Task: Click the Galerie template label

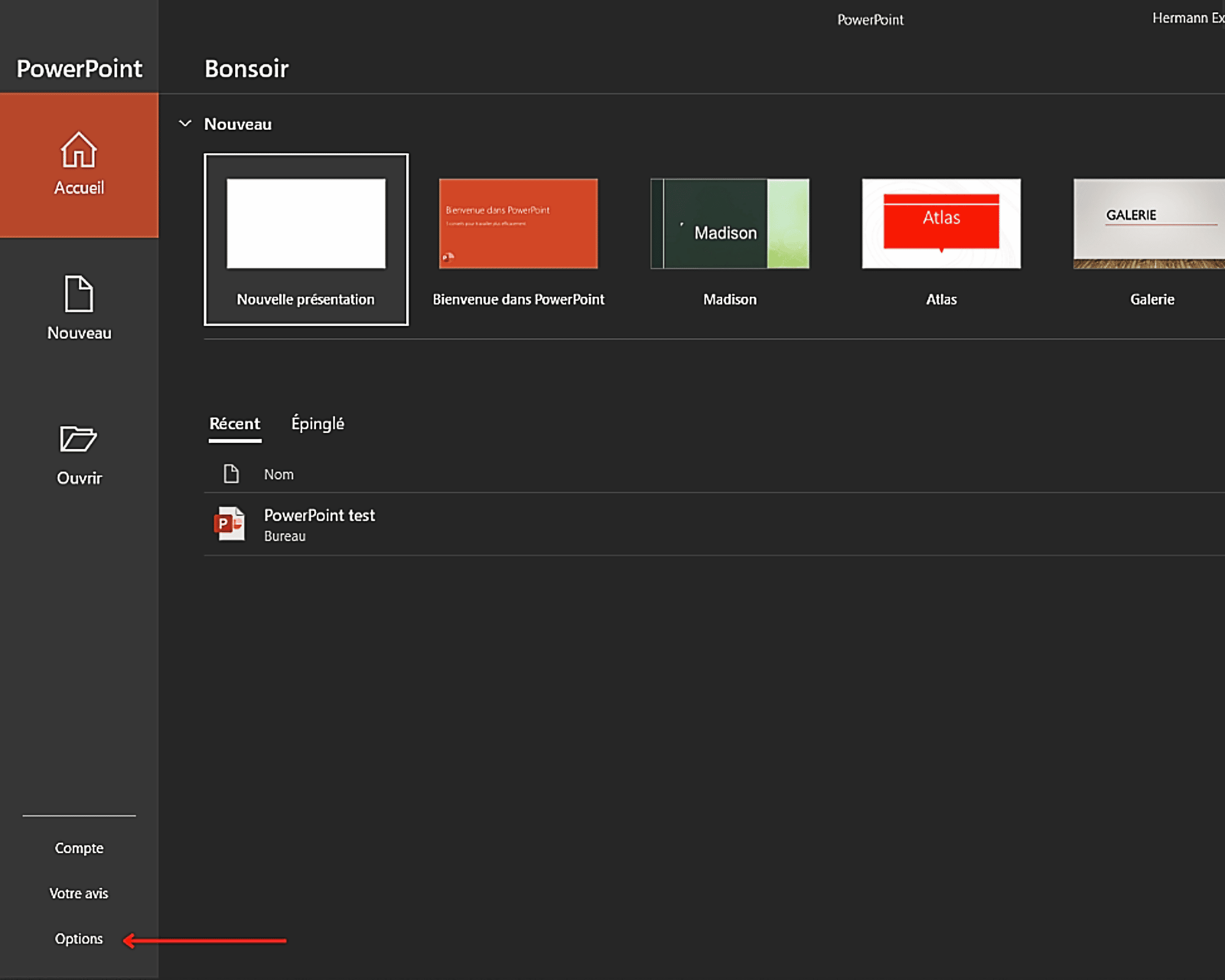Action: (1152, 300)
